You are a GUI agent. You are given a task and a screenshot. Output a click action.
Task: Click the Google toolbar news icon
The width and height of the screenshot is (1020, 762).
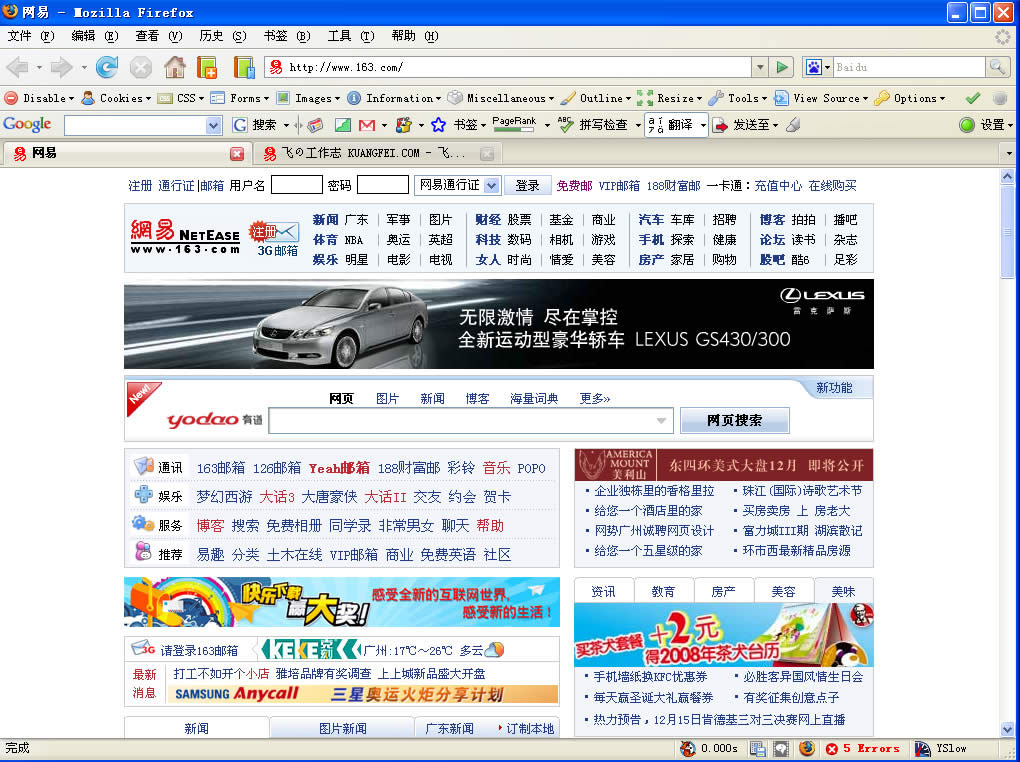(x=315, y=125)
